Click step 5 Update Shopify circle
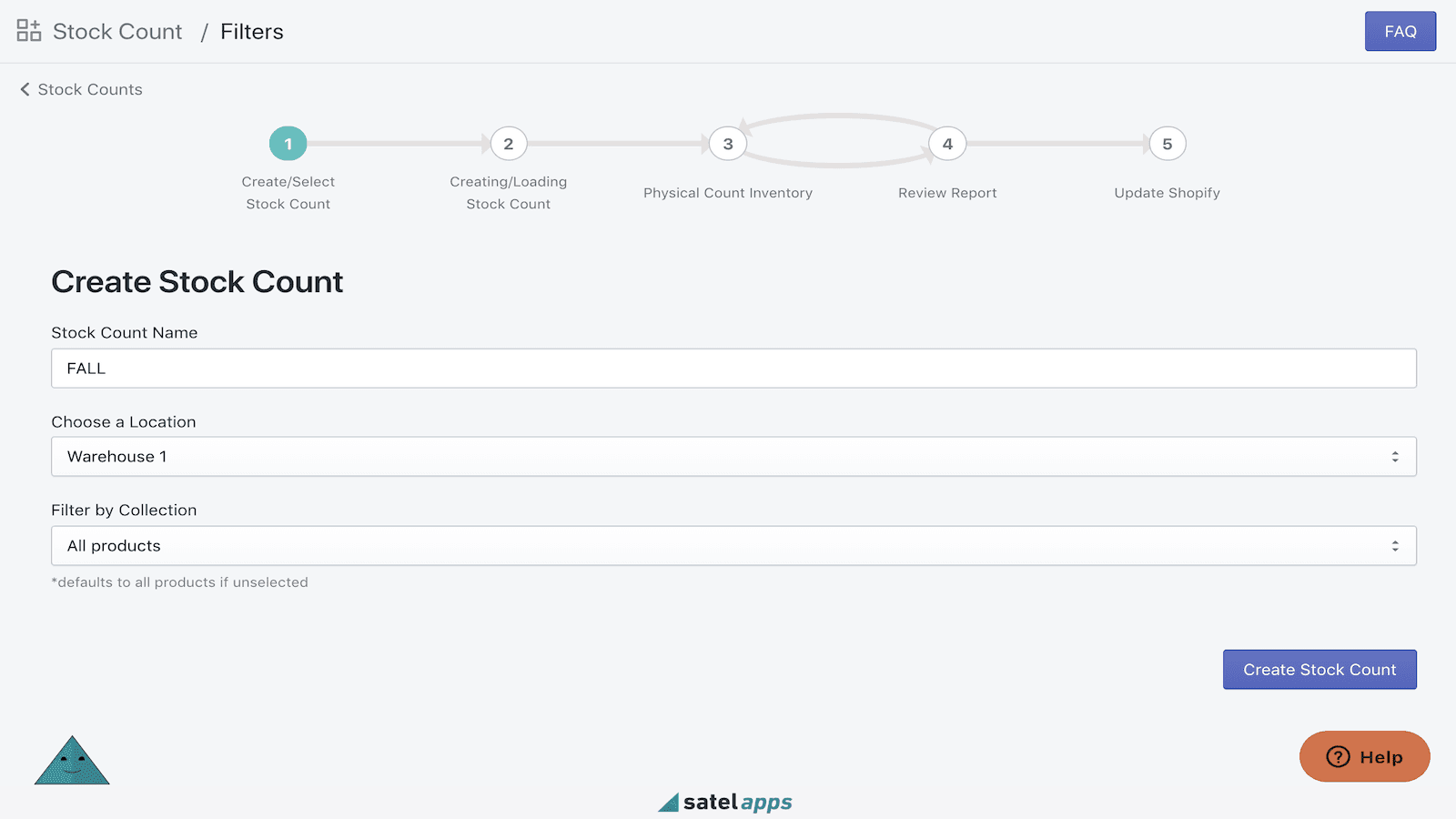Screen dimensions: 1456x819 tap(1167, 143)
